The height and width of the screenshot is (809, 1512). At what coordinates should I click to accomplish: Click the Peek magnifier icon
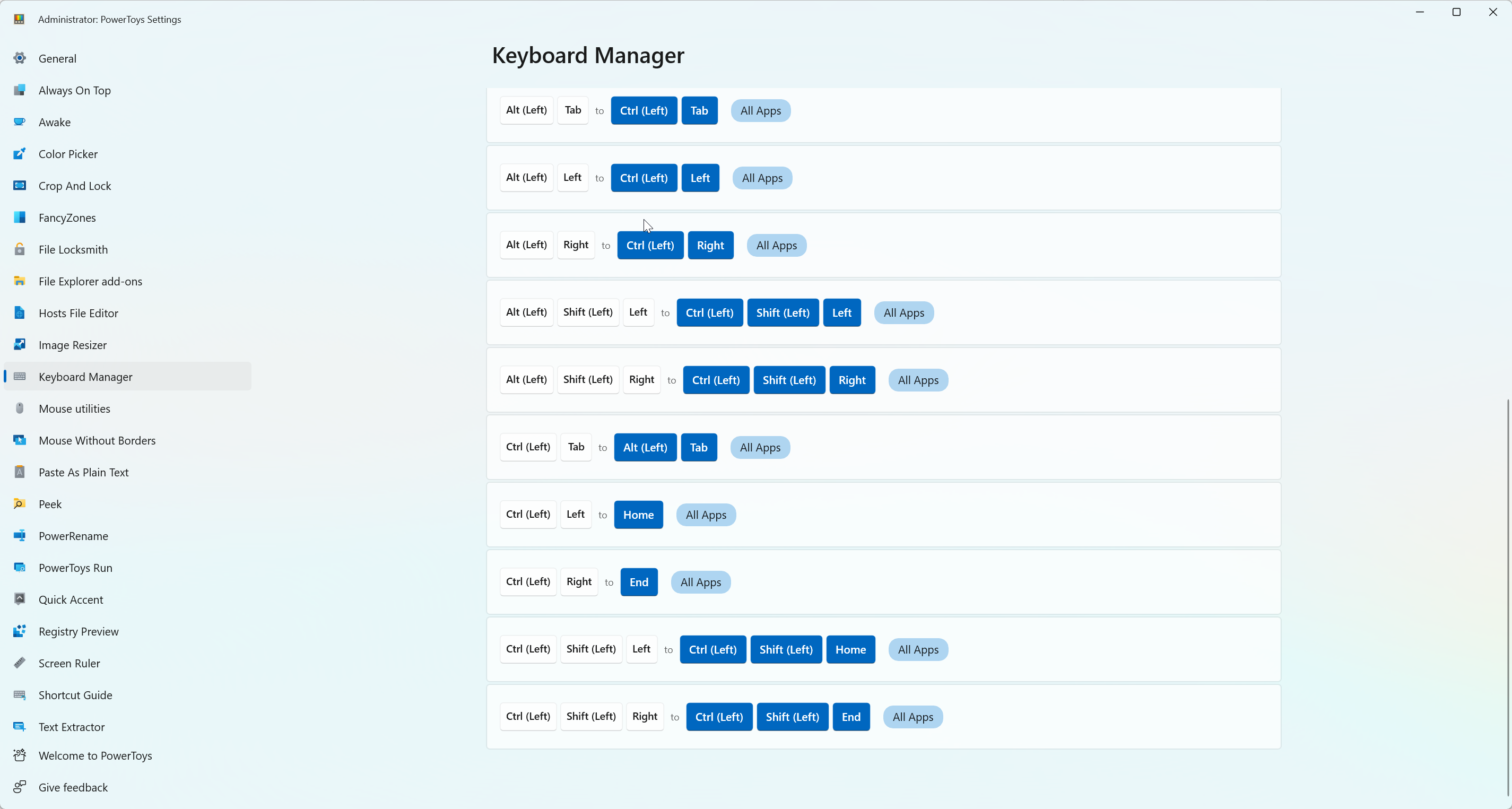point(20,504)
